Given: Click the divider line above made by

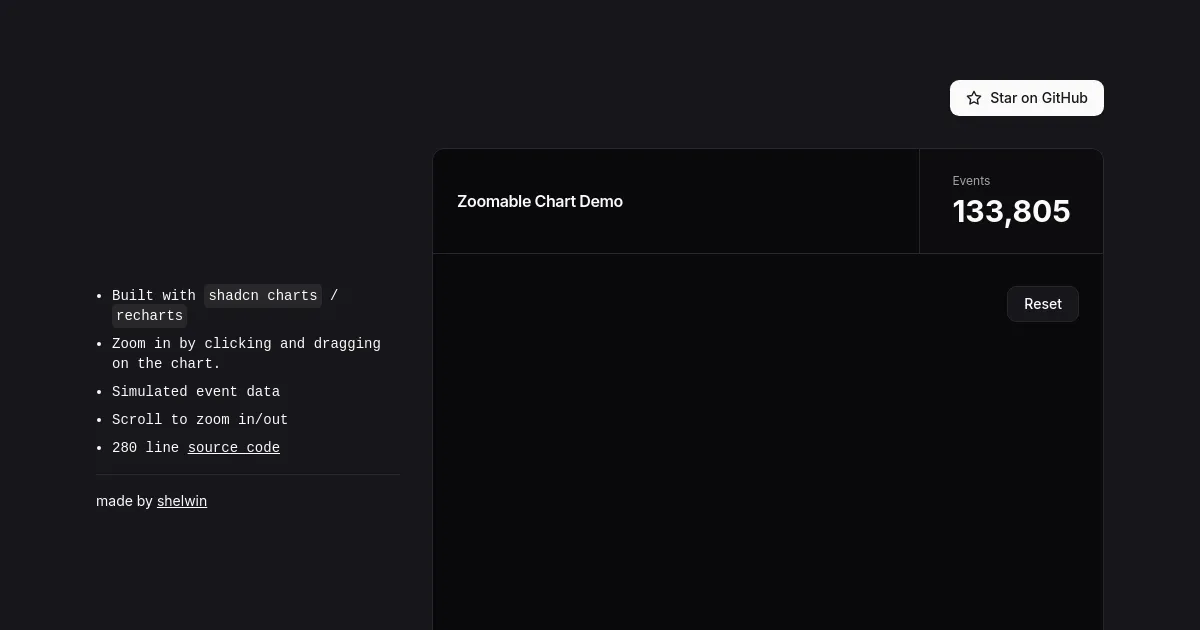Looking at the screenshot, I should [x=248, y=474].
